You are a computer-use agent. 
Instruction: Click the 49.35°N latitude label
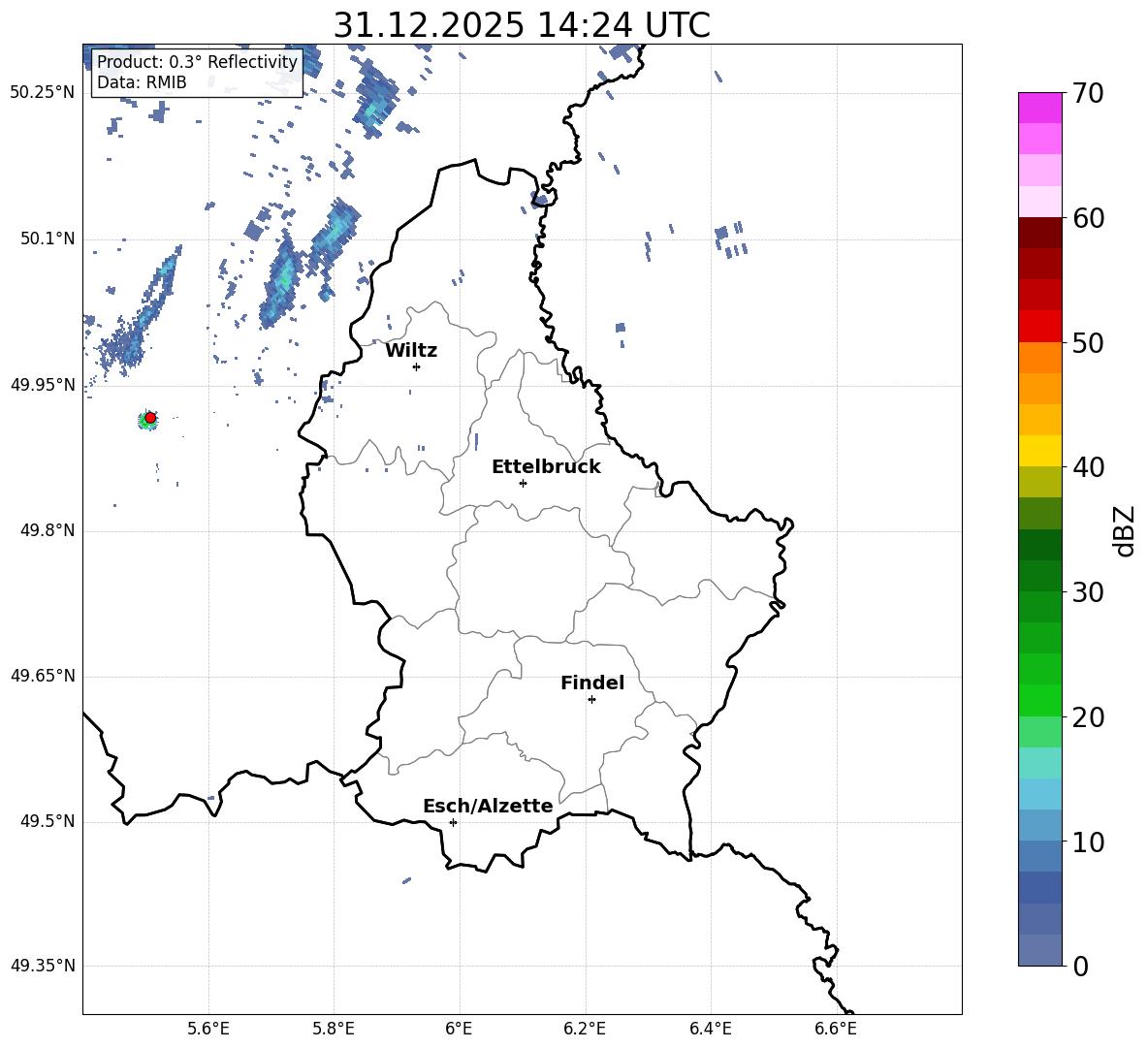tap(43, 966)
